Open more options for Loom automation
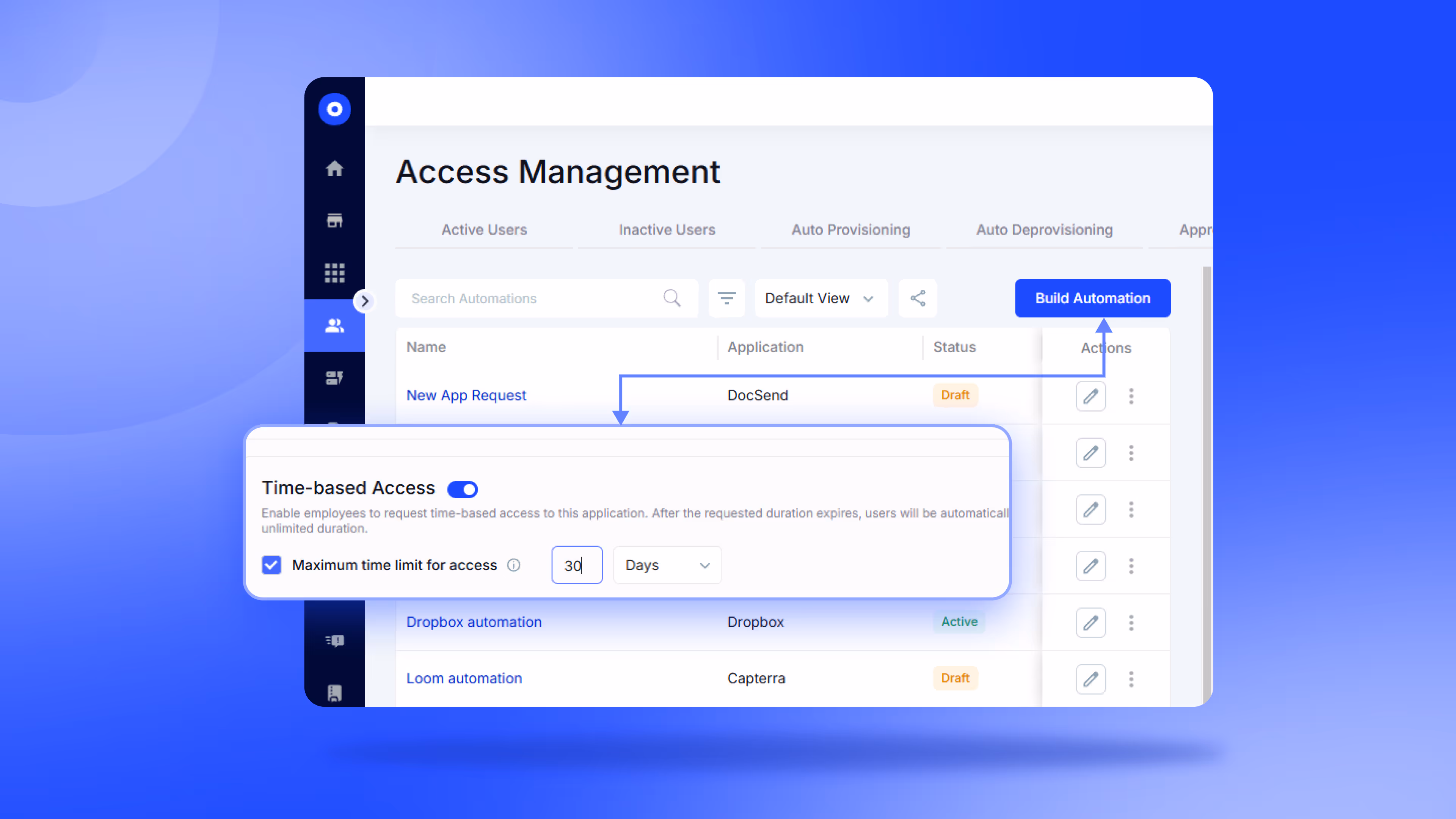The image size is (1456, 819). [1131, 679]
